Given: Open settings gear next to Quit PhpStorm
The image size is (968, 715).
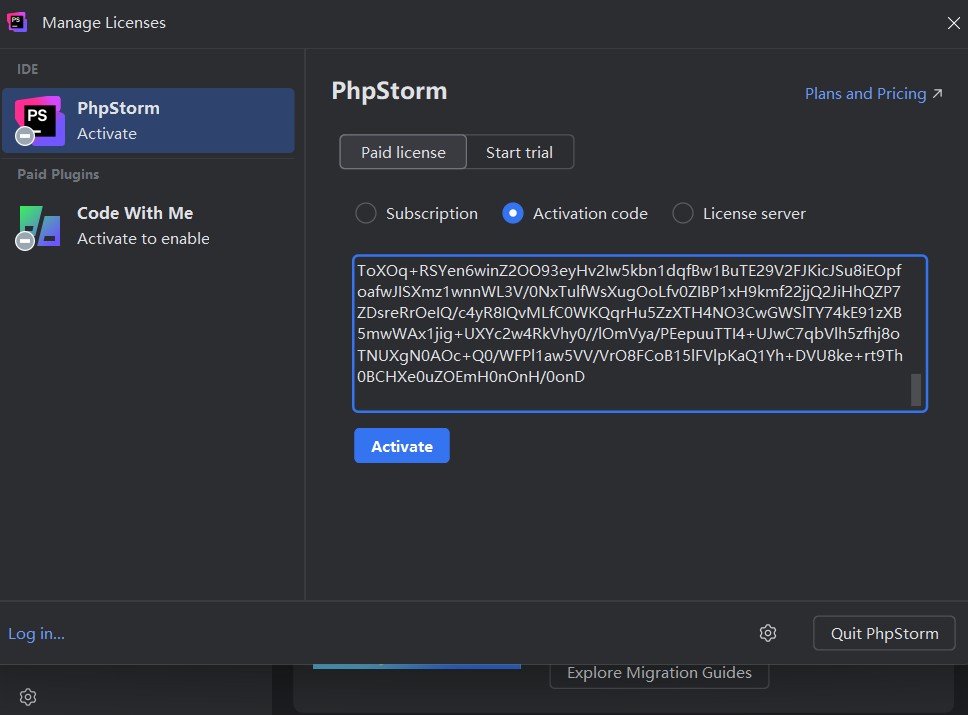Looking at the screenshot, I should pos(768,633).
